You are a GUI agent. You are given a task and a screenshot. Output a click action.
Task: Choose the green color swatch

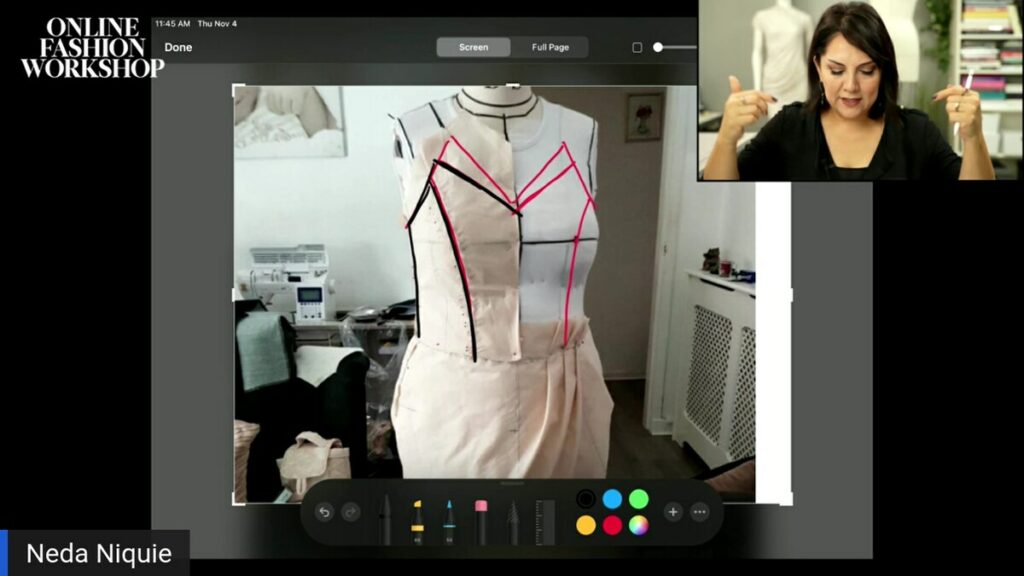[639, 499]
